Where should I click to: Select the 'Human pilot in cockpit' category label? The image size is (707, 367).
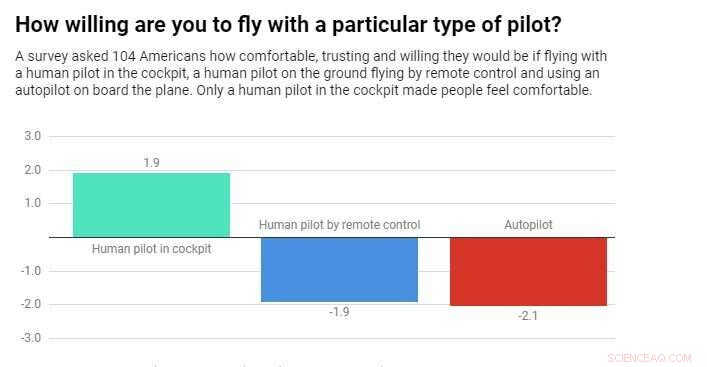pyautogui.click(x=152, y=249)
